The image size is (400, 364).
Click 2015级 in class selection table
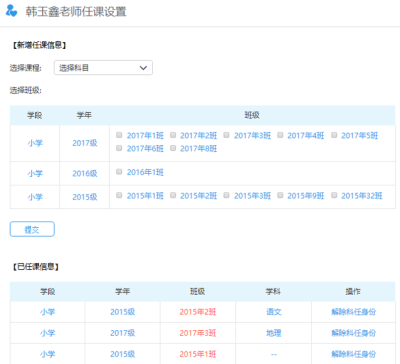coord(85,197)
